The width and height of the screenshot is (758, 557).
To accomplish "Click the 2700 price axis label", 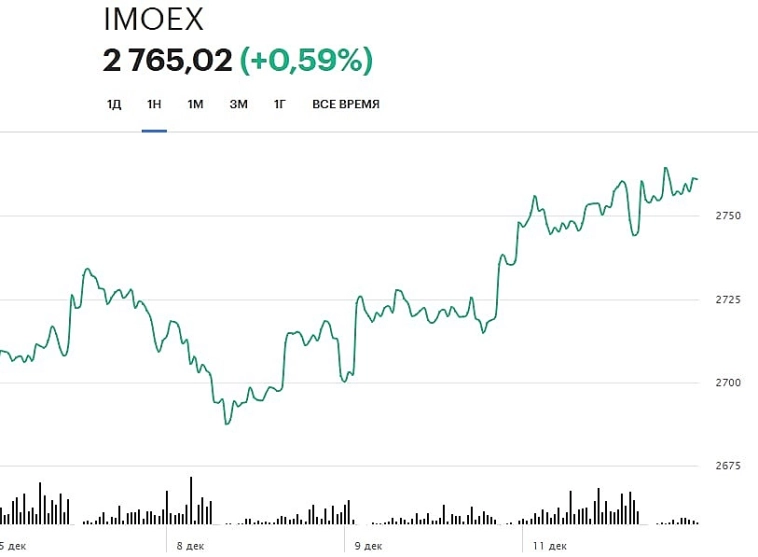I will 727,383.
